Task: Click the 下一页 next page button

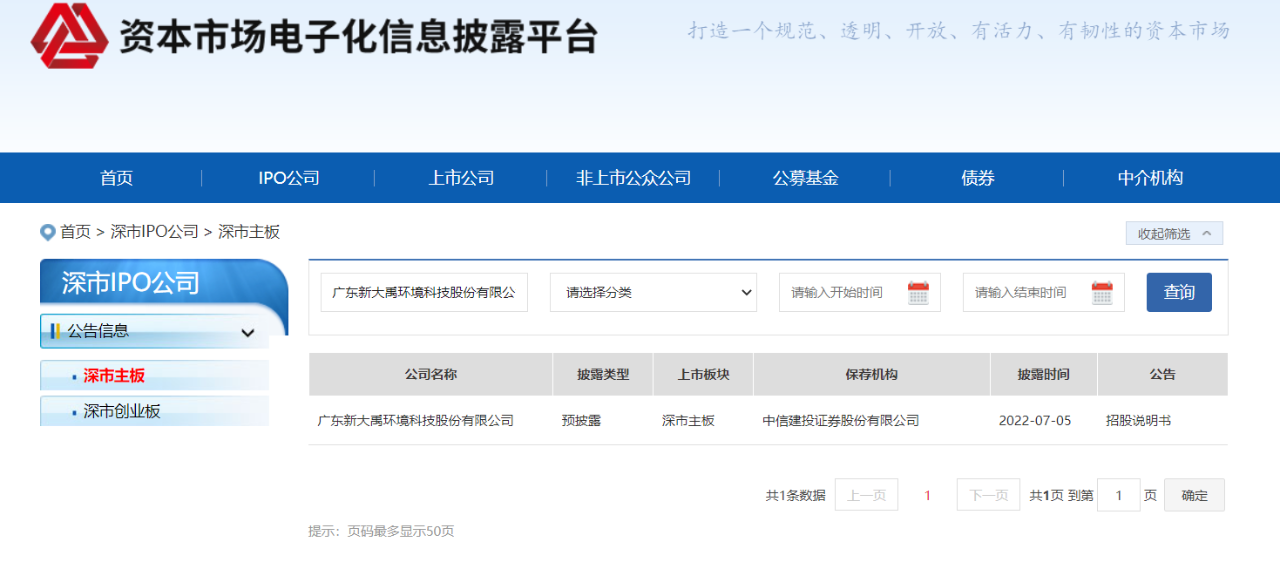Action: pos(988,495)
